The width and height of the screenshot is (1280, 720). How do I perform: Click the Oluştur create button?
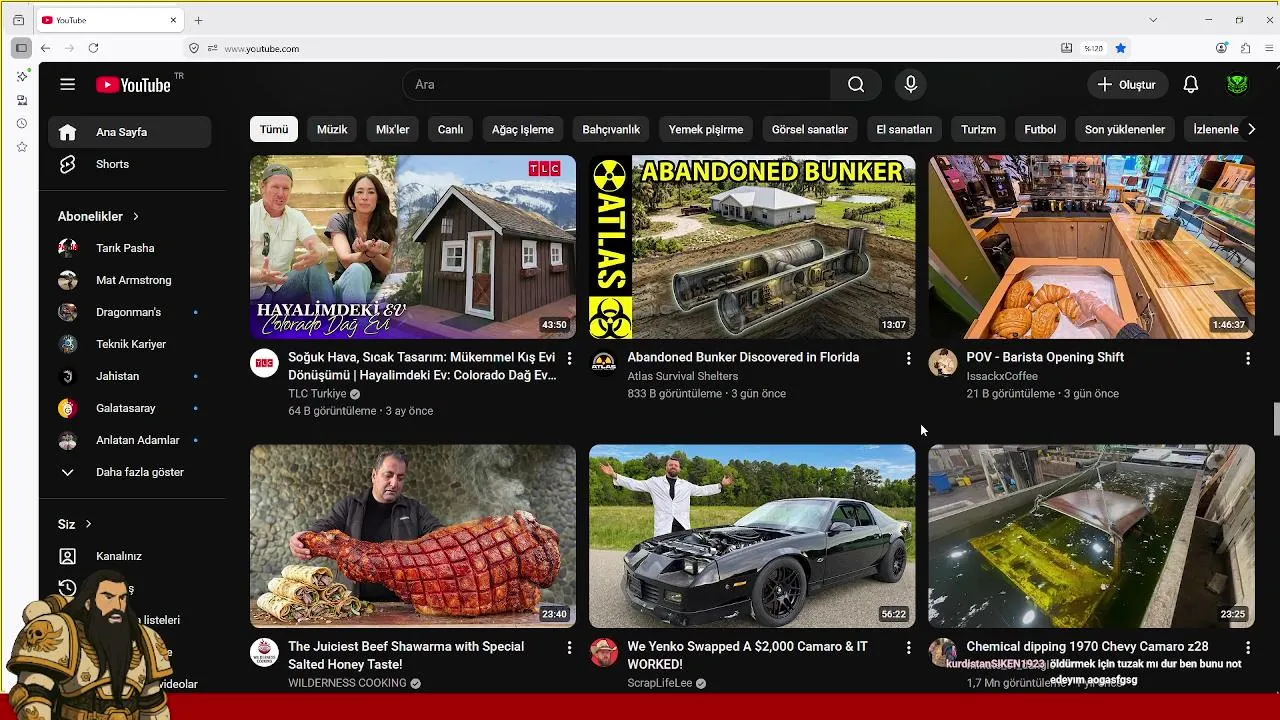(x=1127, y=85)
